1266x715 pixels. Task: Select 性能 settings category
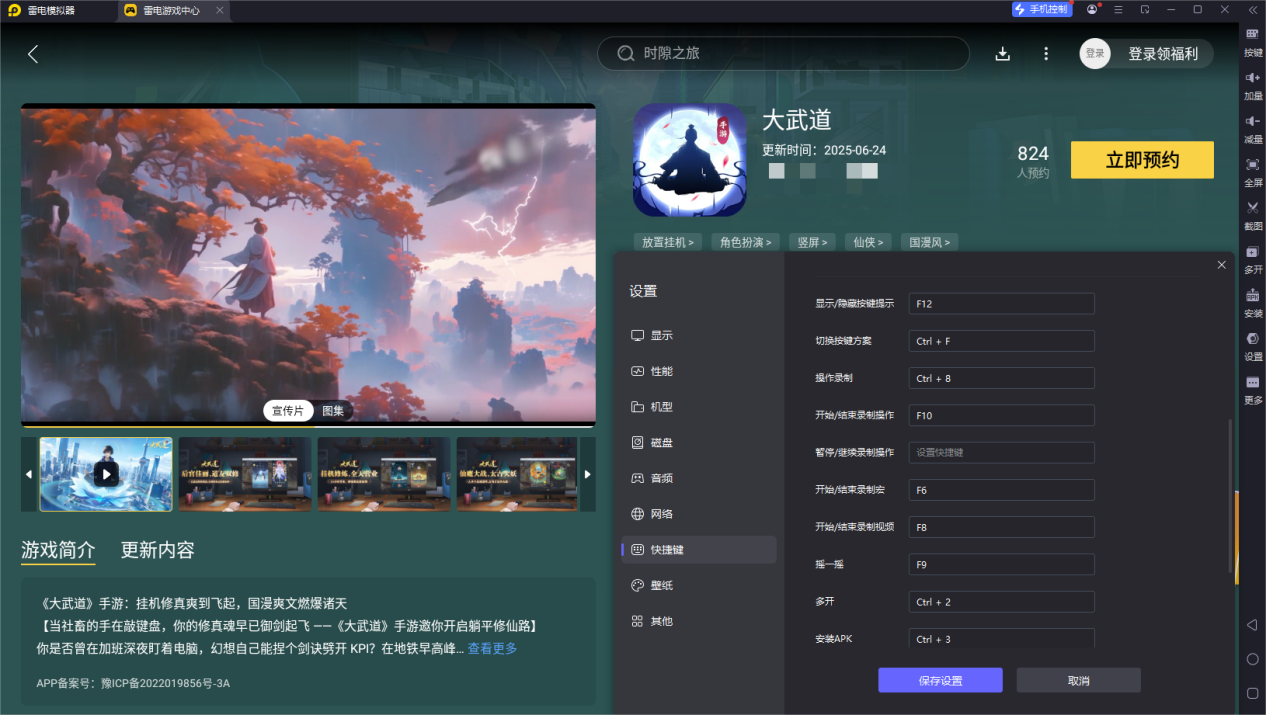click(x=699, y=371)
